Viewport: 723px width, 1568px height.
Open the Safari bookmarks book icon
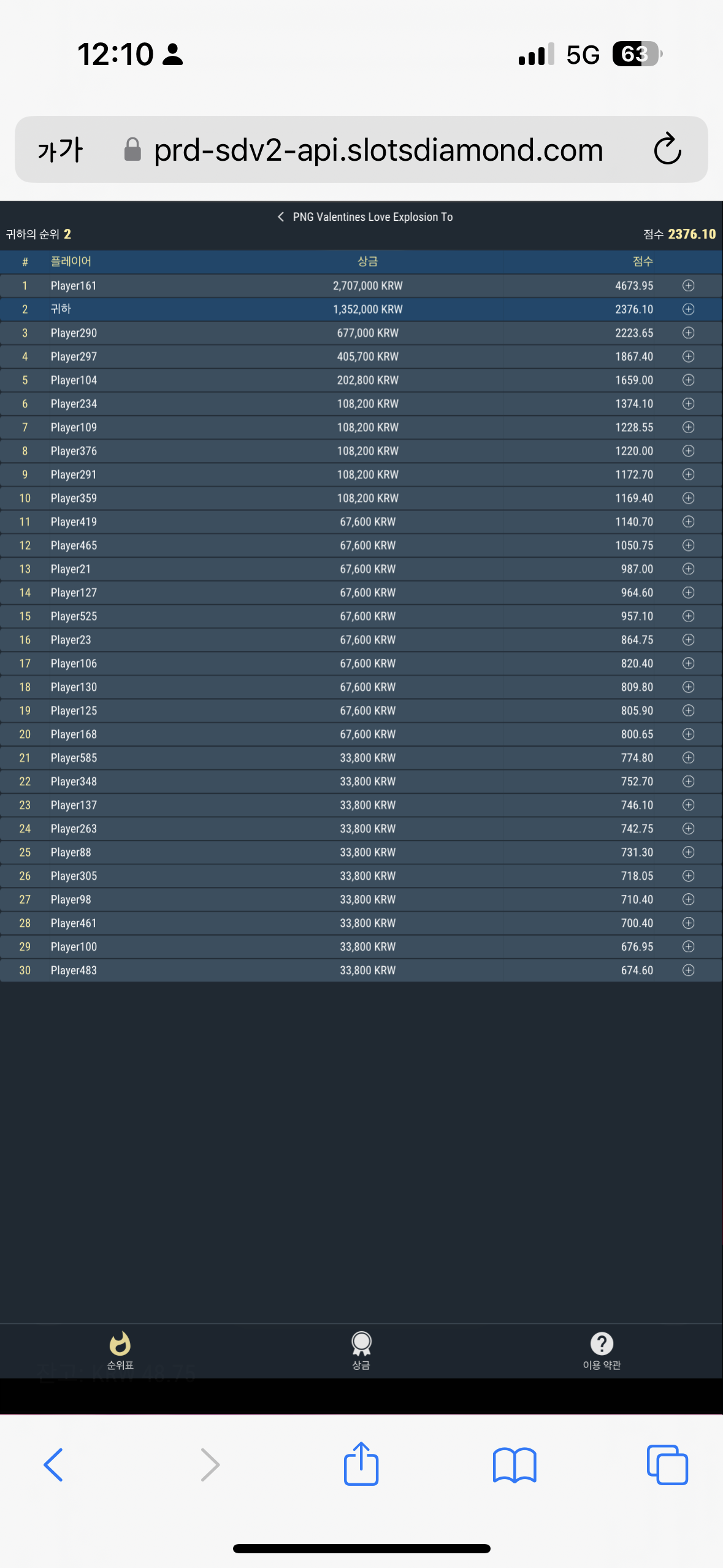[515, 1465]
